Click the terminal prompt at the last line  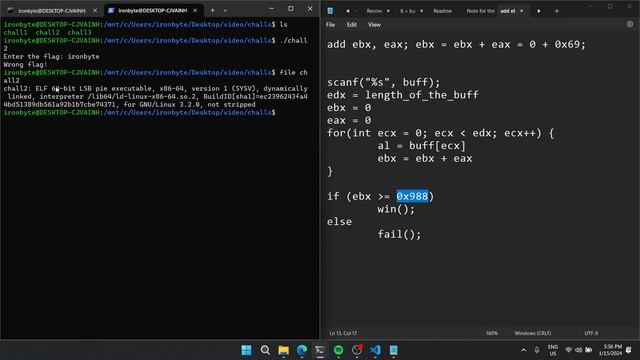pyautogui.click(x=140, y=112)
